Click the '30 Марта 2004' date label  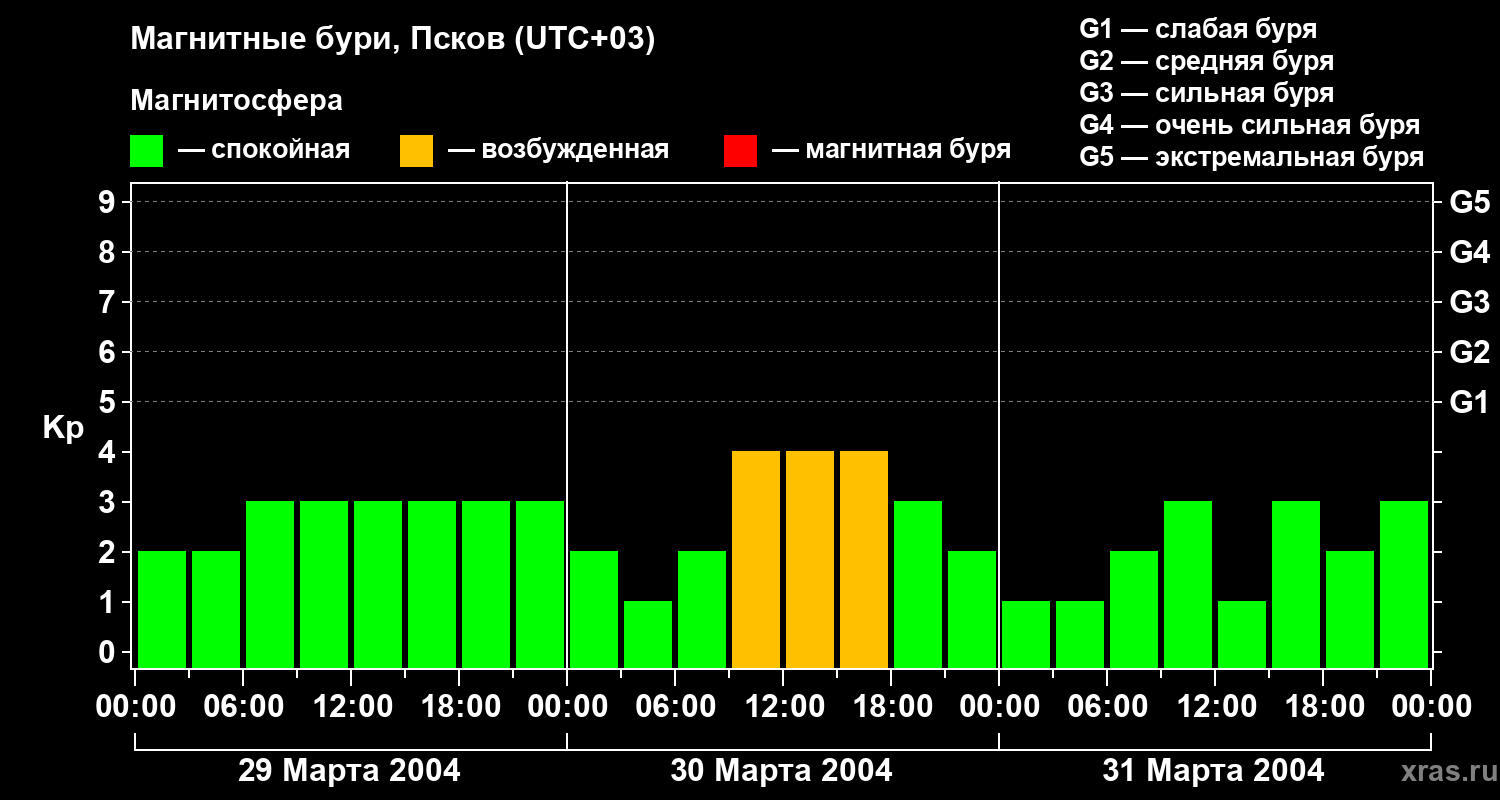[x=781, y=770]
